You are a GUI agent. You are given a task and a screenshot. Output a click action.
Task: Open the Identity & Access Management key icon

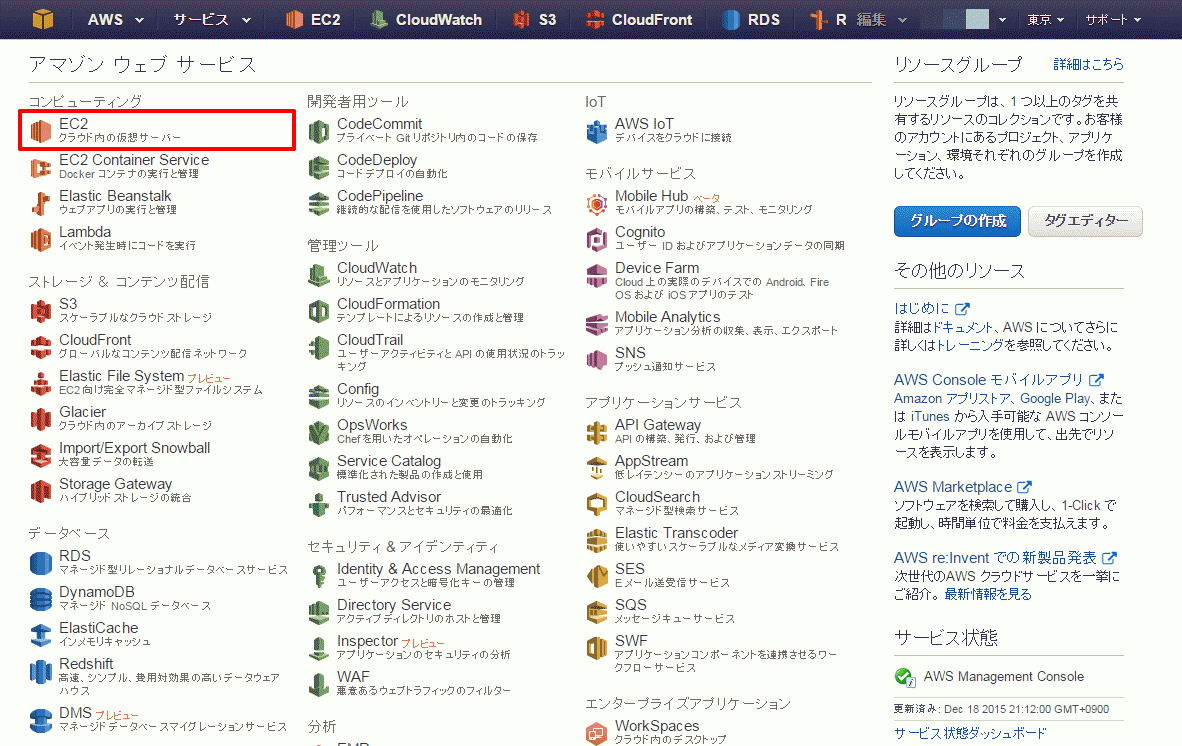[319, 576]
